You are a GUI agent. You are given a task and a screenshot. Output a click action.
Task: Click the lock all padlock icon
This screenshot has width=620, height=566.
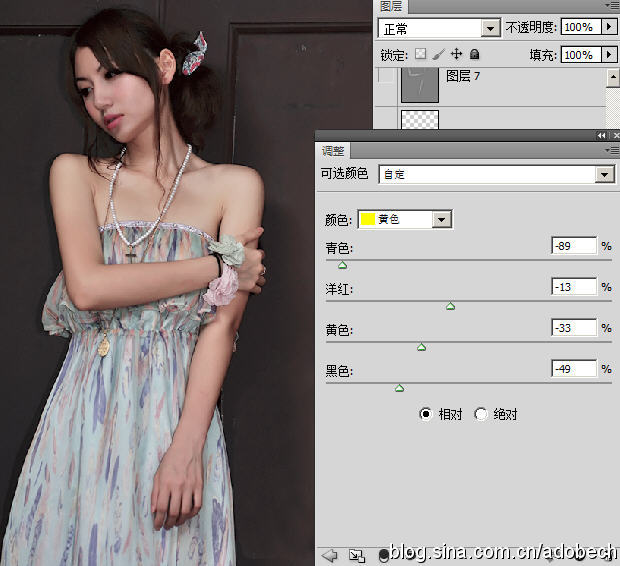click(x=474, y=55)
